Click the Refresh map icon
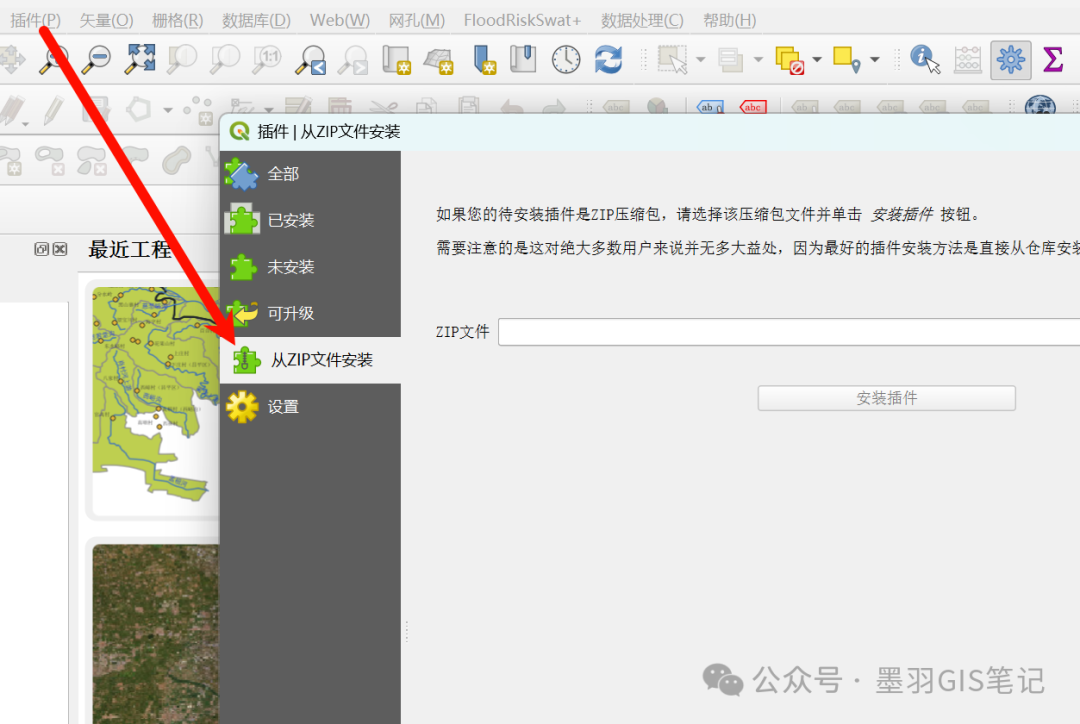Screen dimensions: 1080x724 click(608, 60)
